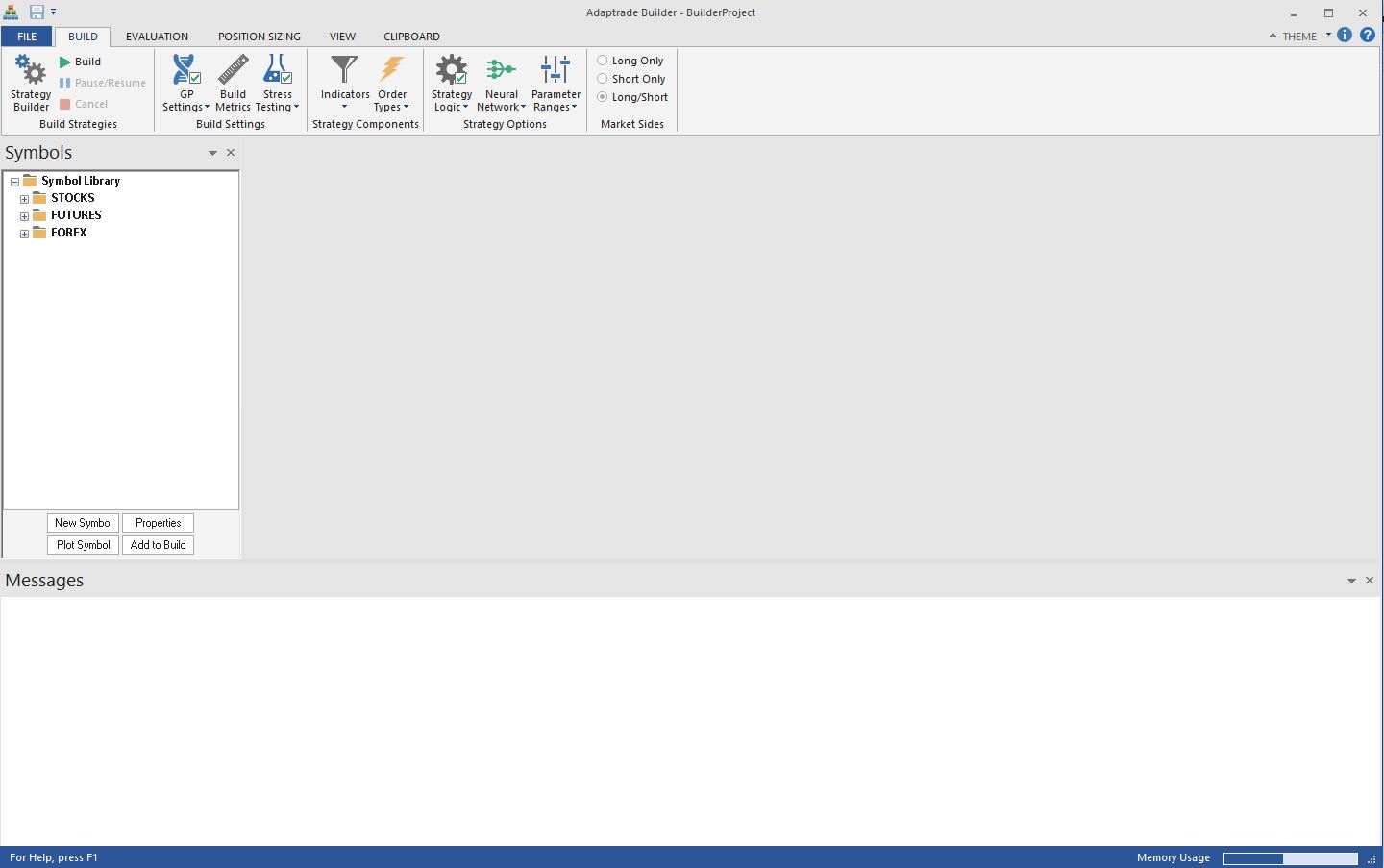Close the Symbols panel
1384x868 pixels.
pos(231,153)
